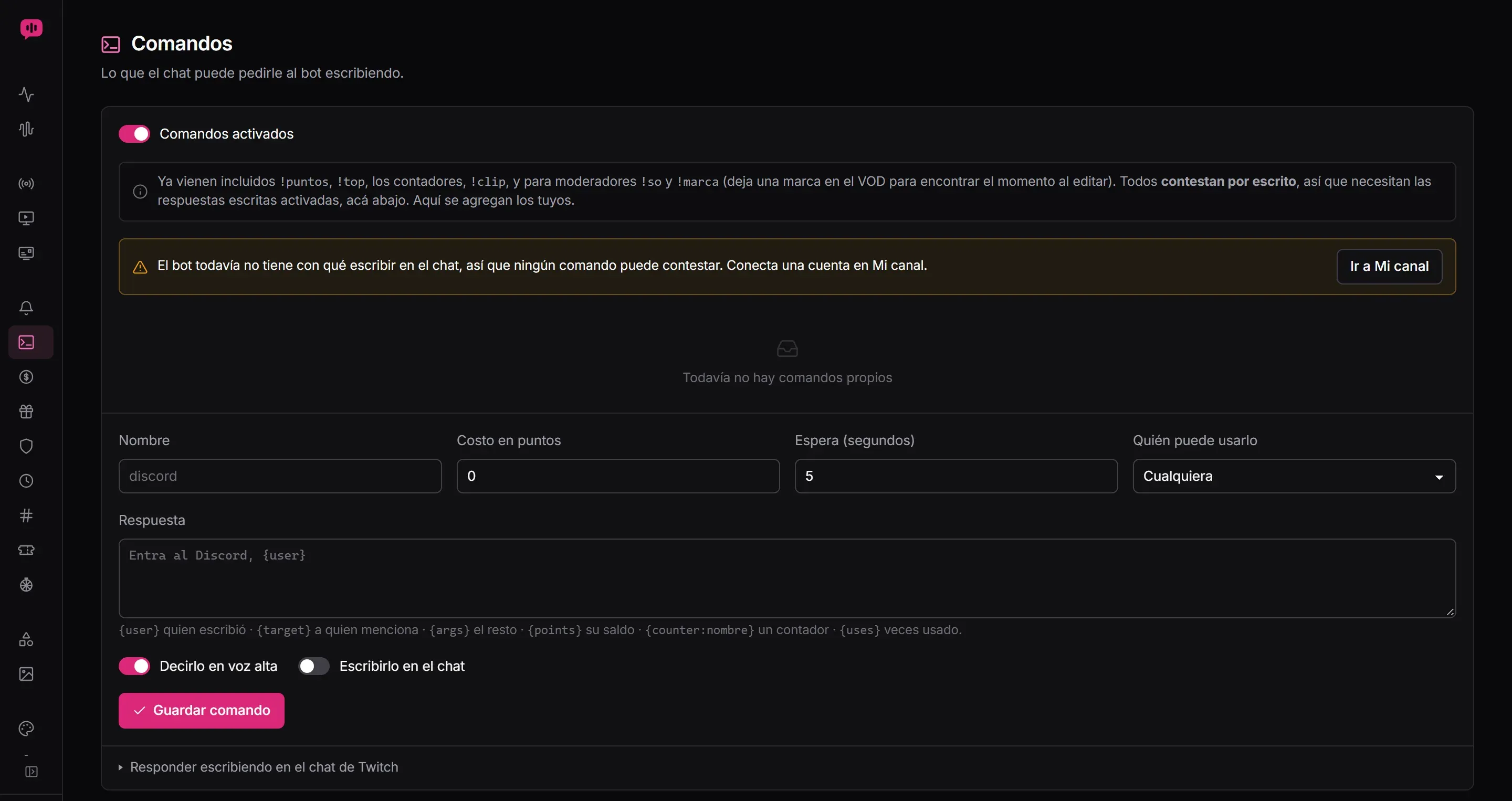The image size is (1512, 801).
Task: Select the terminal Comandos sidebar icon
Action: point(31,342)
